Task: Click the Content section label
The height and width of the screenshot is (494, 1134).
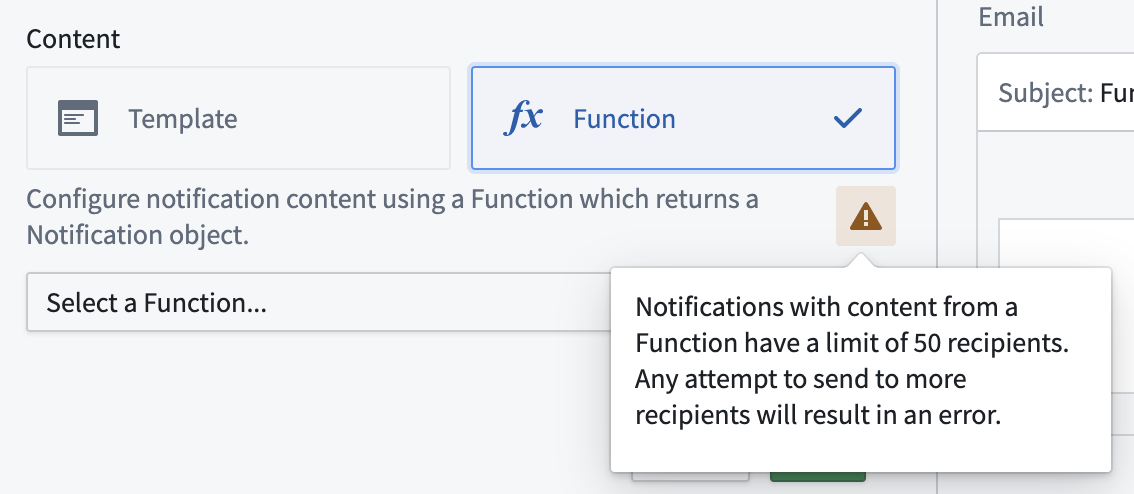Action: click(73, 39)
